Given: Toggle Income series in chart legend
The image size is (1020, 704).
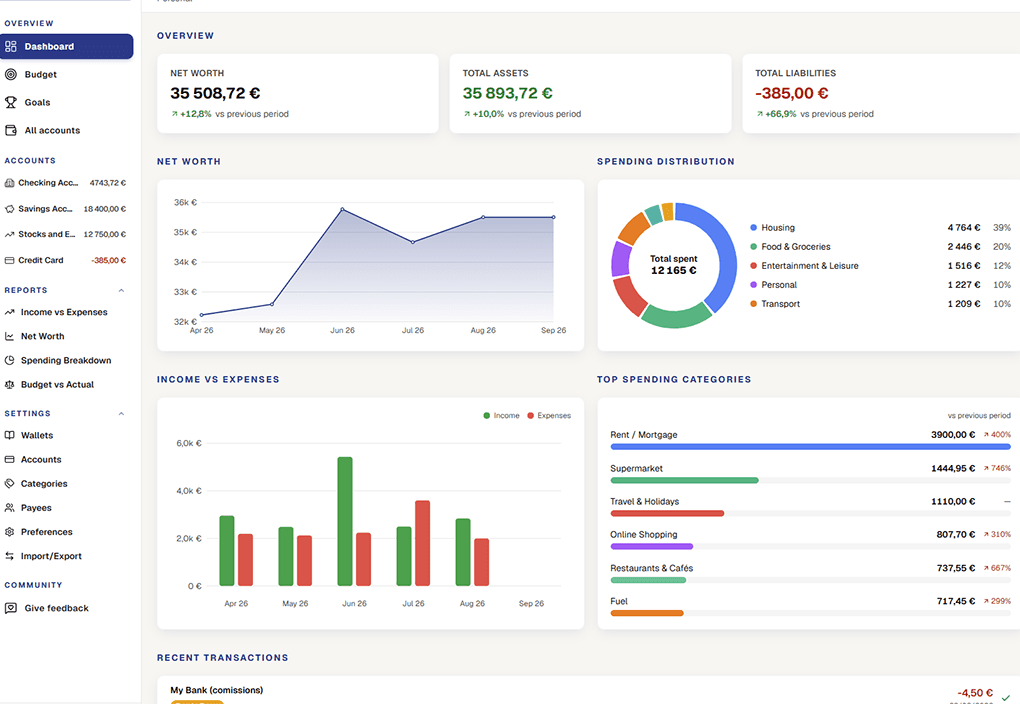Looking at the screenshot, I should [x=501, y=415].
